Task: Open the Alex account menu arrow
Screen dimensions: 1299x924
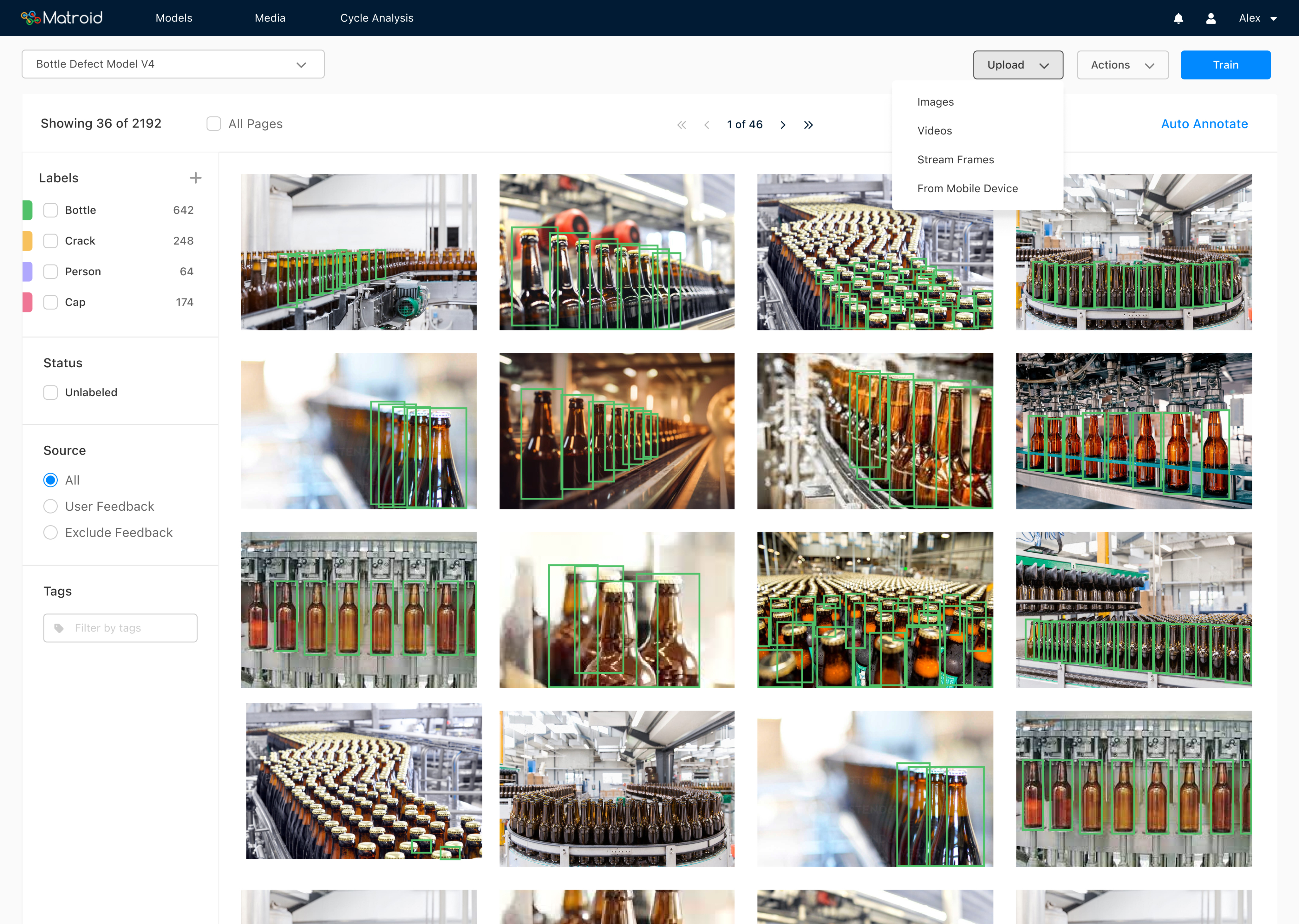Action: click(1274, 19)
